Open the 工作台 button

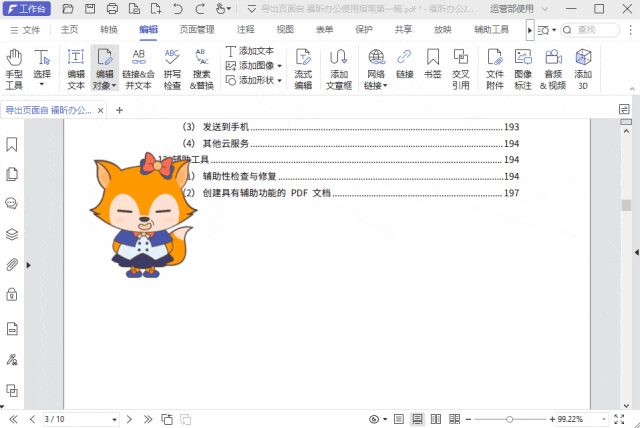point(27,9)
